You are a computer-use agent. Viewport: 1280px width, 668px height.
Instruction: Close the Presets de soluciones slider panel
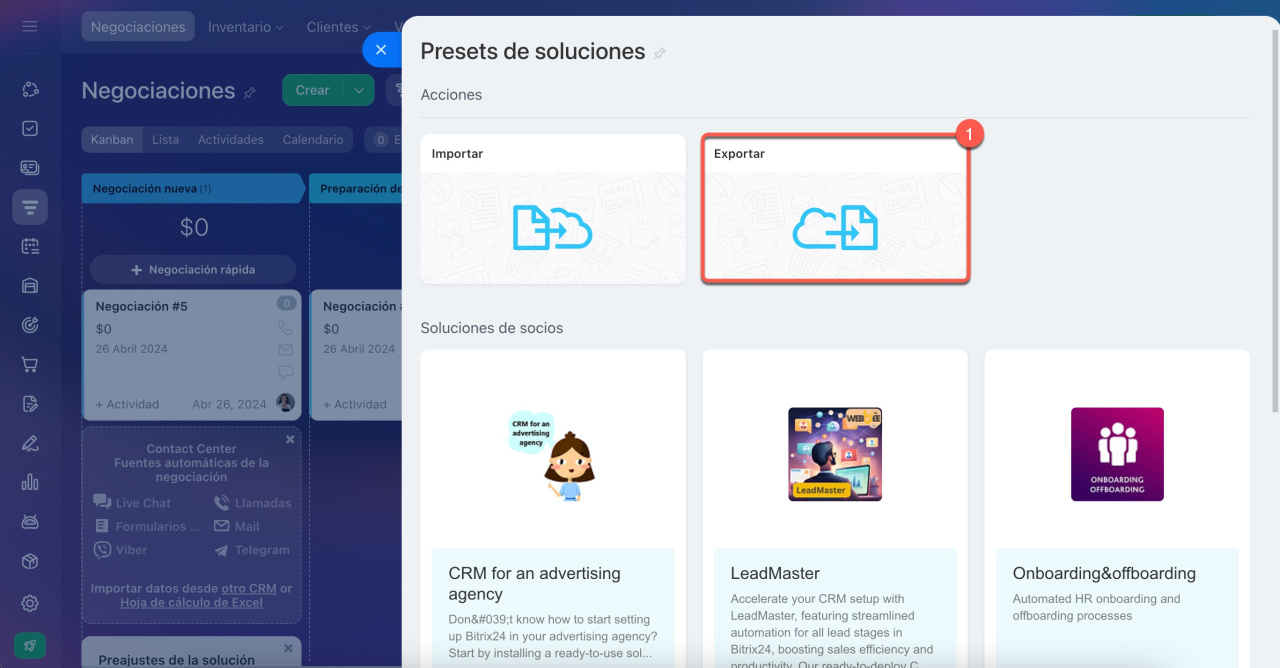click(381, 50)
